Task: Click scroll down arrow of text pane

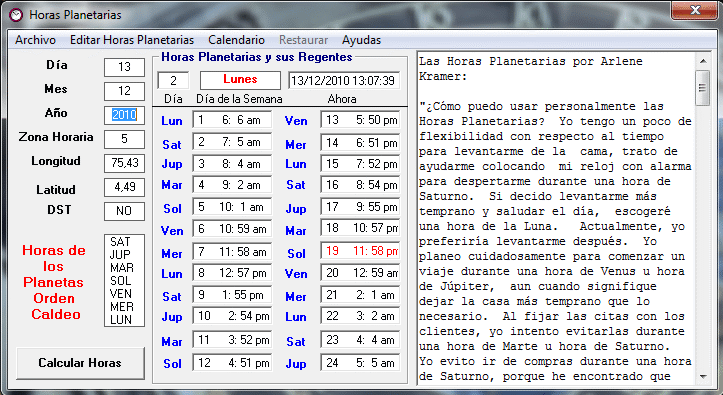Action: 703,377
